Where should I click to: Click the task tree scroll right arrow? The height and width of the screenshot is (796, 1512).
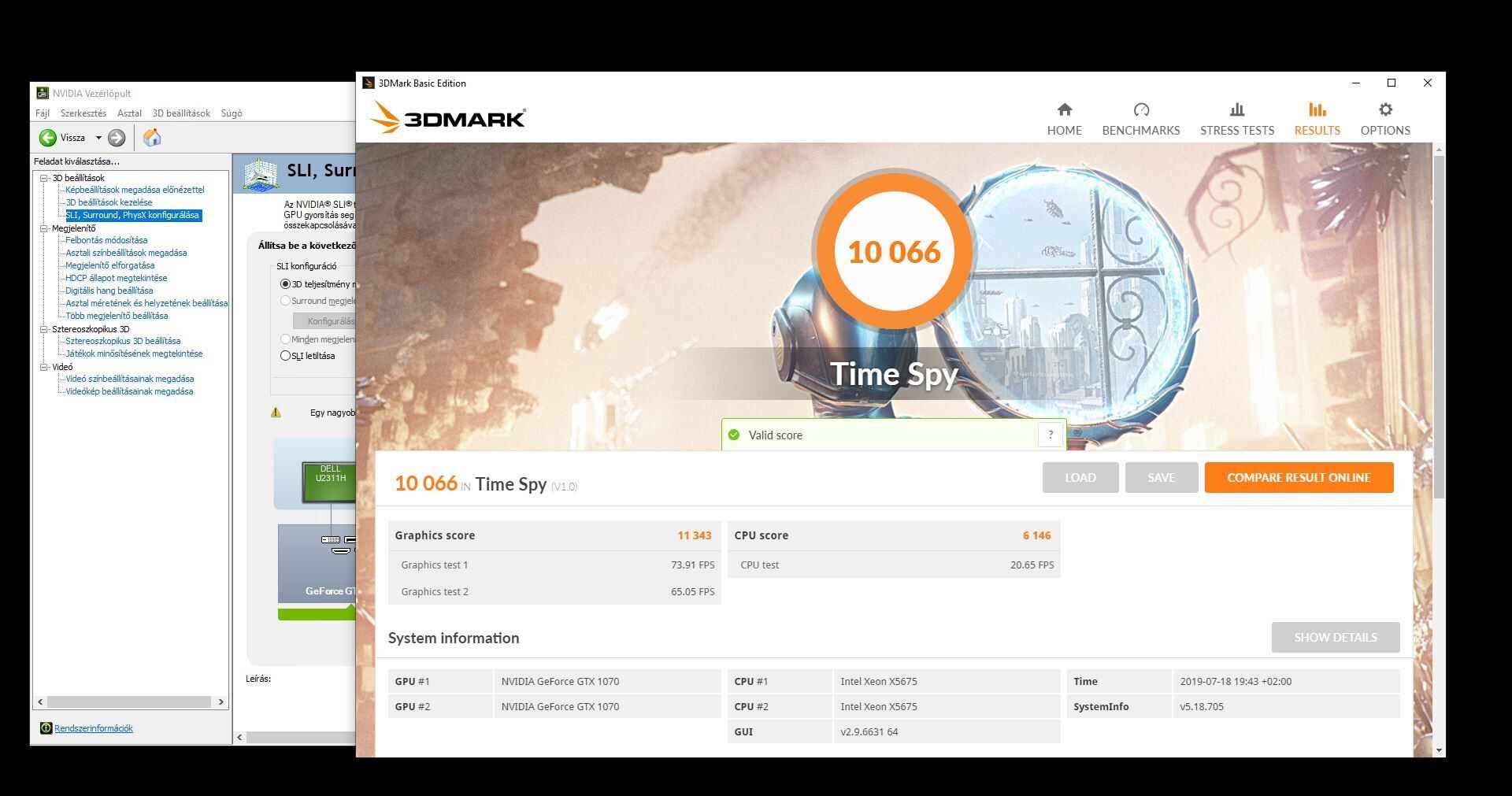pos(220,702)
